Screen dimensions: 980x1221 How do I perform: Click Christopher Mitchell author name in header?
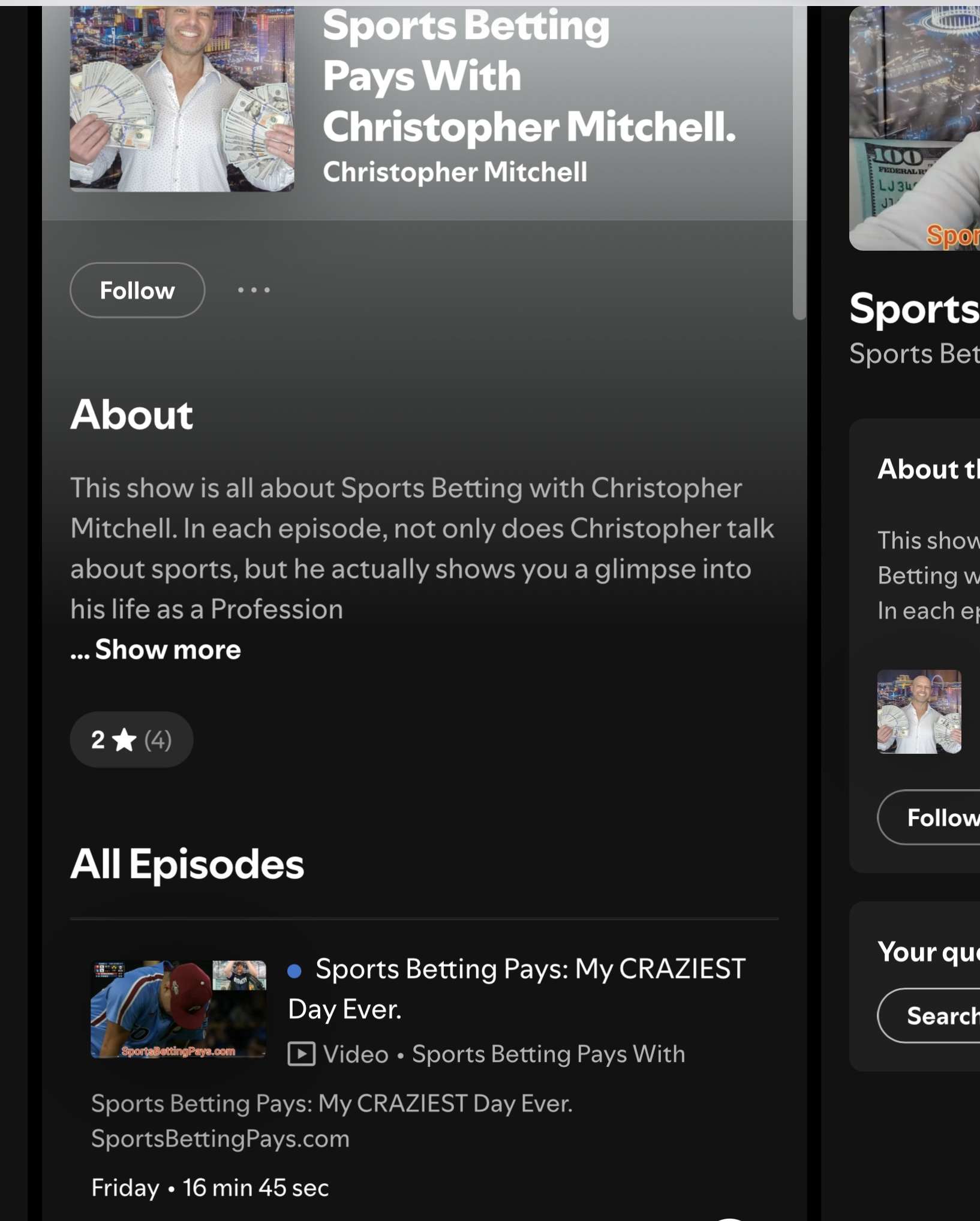(x=455, y=172)
